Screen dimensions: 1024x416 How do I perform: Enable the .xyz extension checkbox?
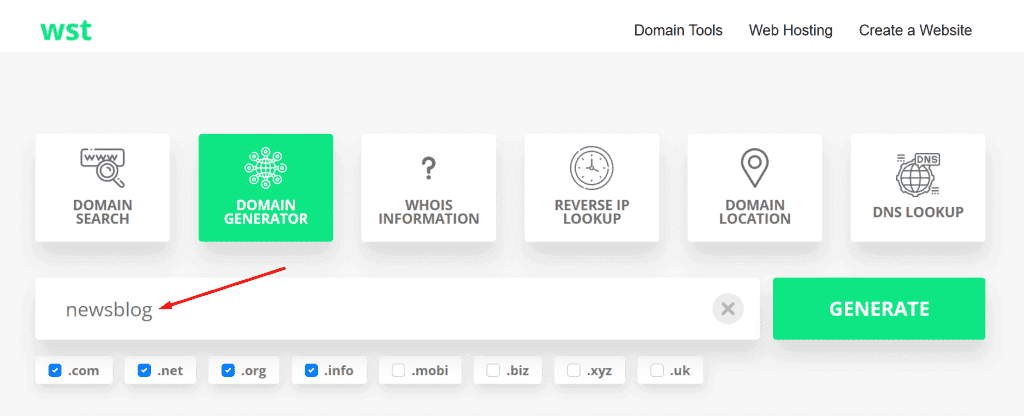tap(573, 371)
